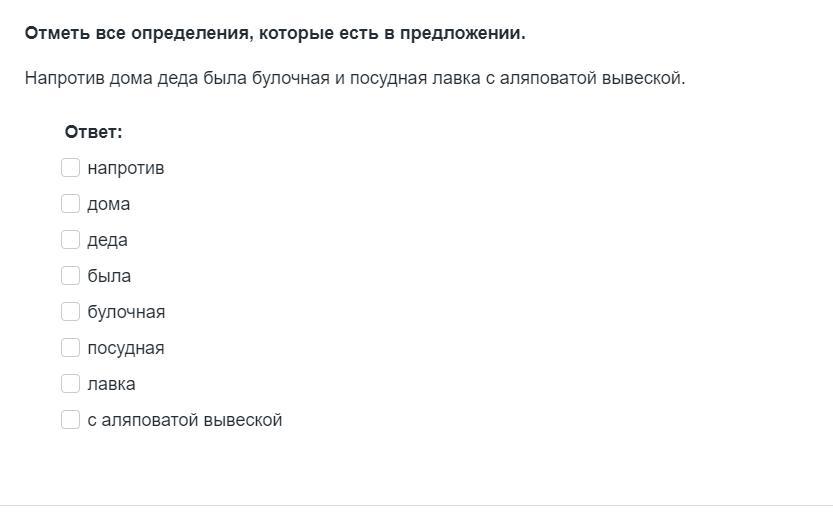Click the 'лавка' option label text
Screen dimensions: 833x521
click(x=111, y=384)
